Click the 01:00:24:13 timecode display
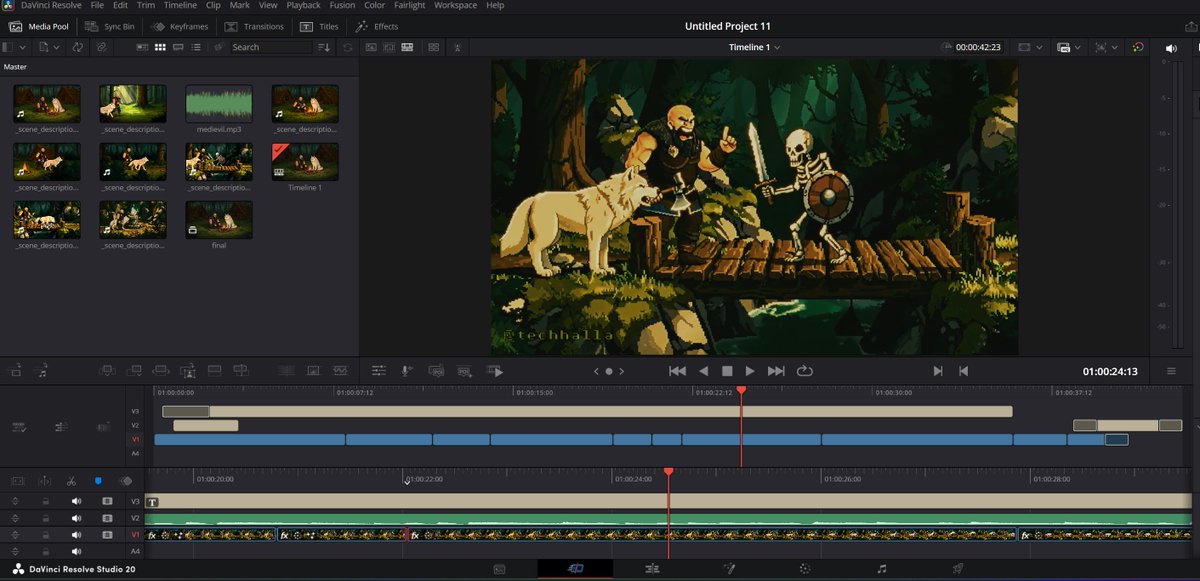Image resolution: width=1200 pixels, height=581 pixels. click(x=1110, y=371)
